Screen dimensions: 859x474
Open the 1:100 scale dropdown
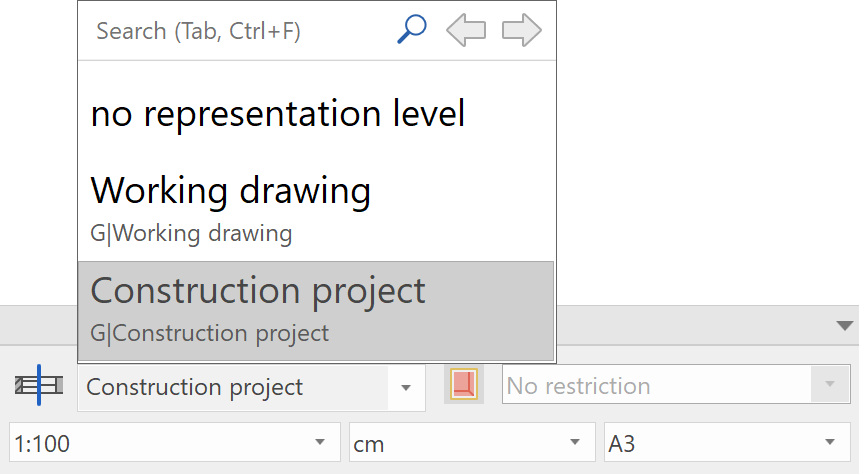click(160, 443)
